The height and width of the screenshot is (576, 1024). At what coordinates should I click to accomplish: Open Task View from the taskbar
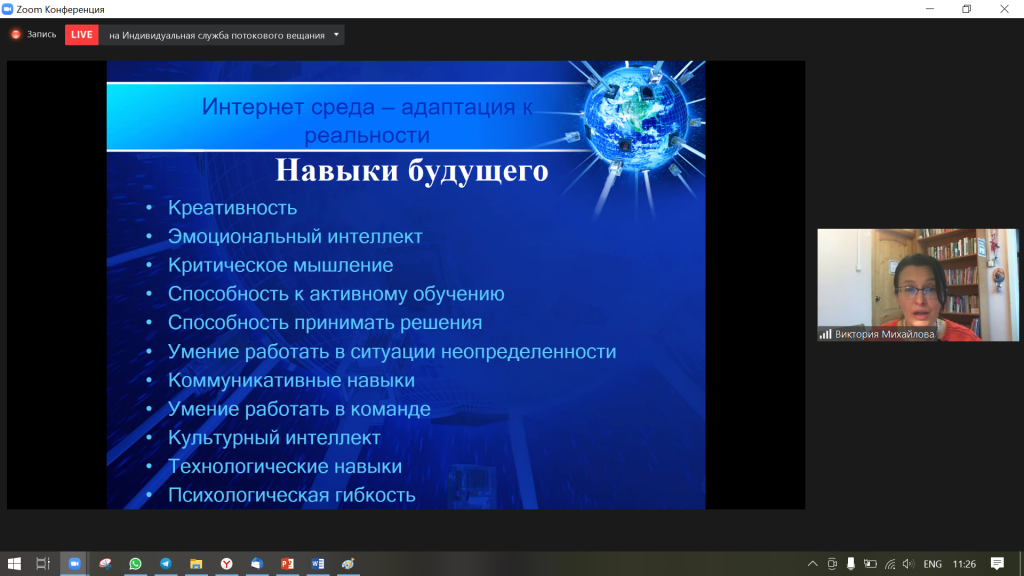pyautogui.click(x=43, y=564)
